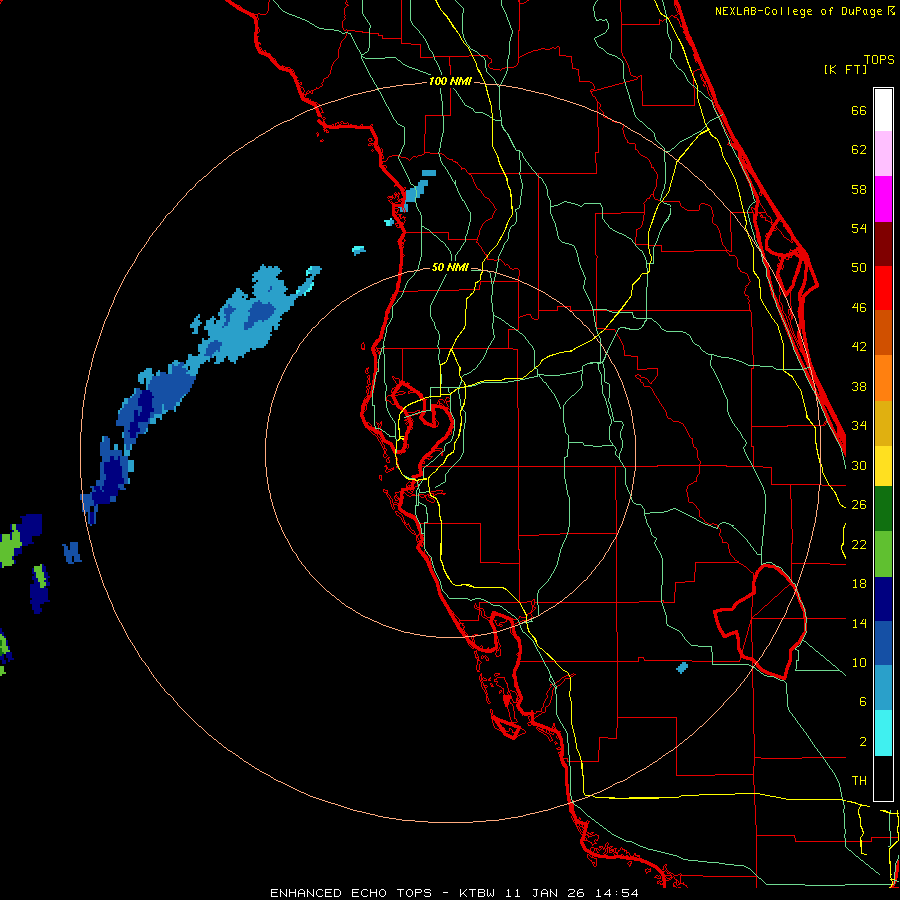Click the 18 legend value

click(x=859, y=584)
